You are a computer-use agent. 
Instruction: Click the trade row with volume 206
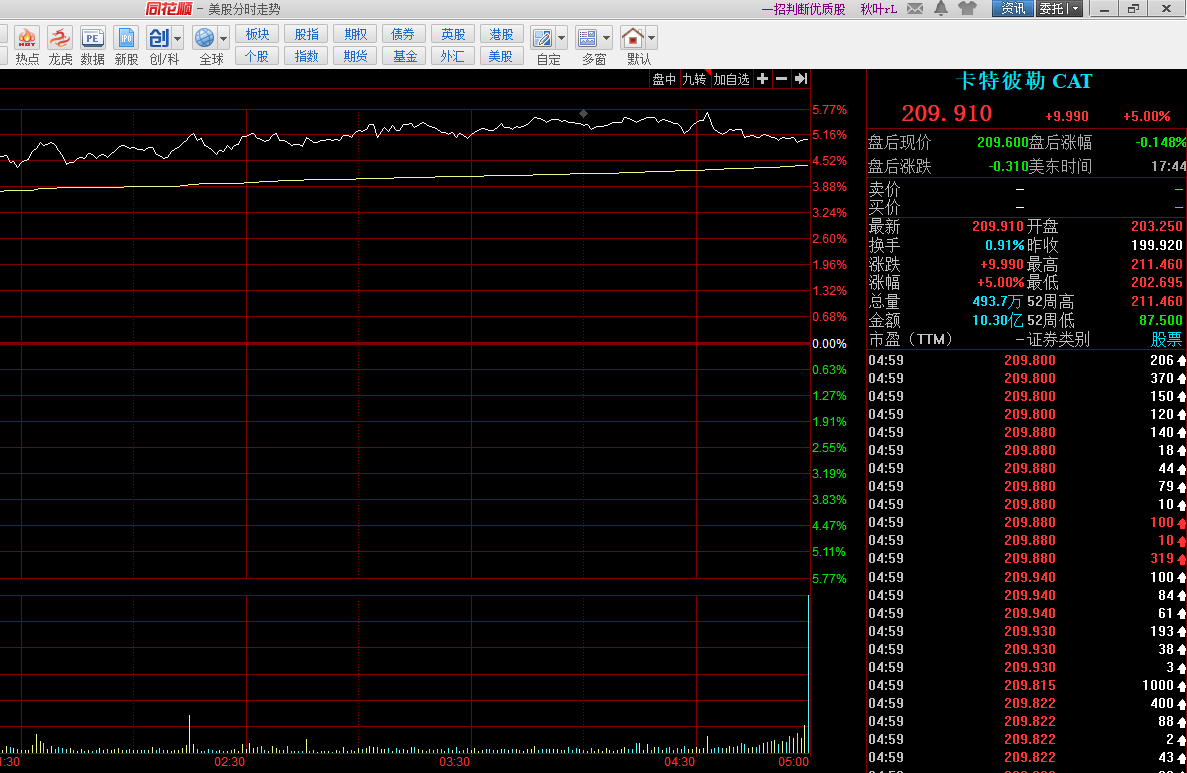point(1027,360)
